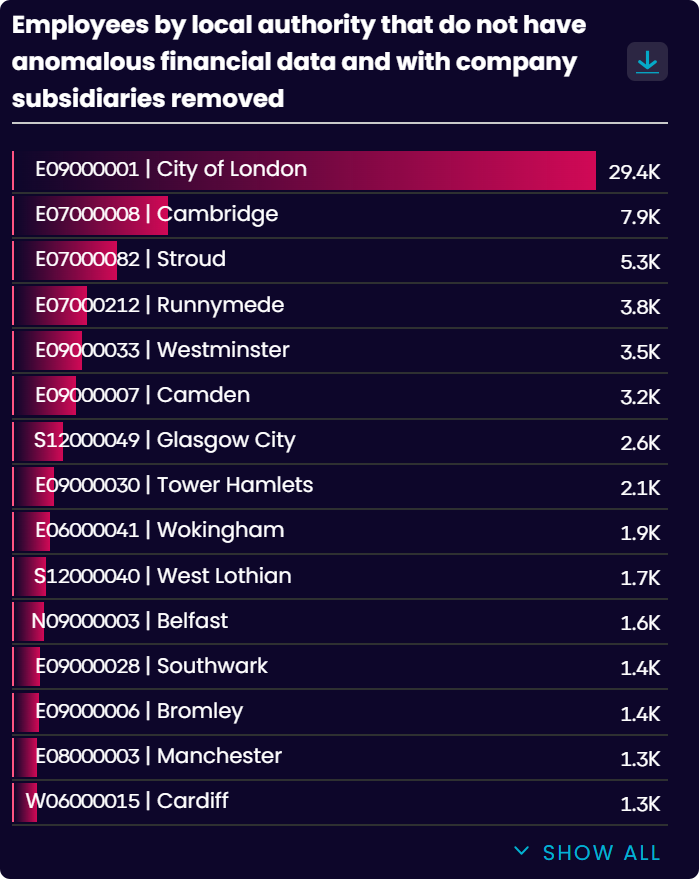The width and height of the screenshot is (699, 879).
Task: Select the Manchester row
Action: (340, 758)
